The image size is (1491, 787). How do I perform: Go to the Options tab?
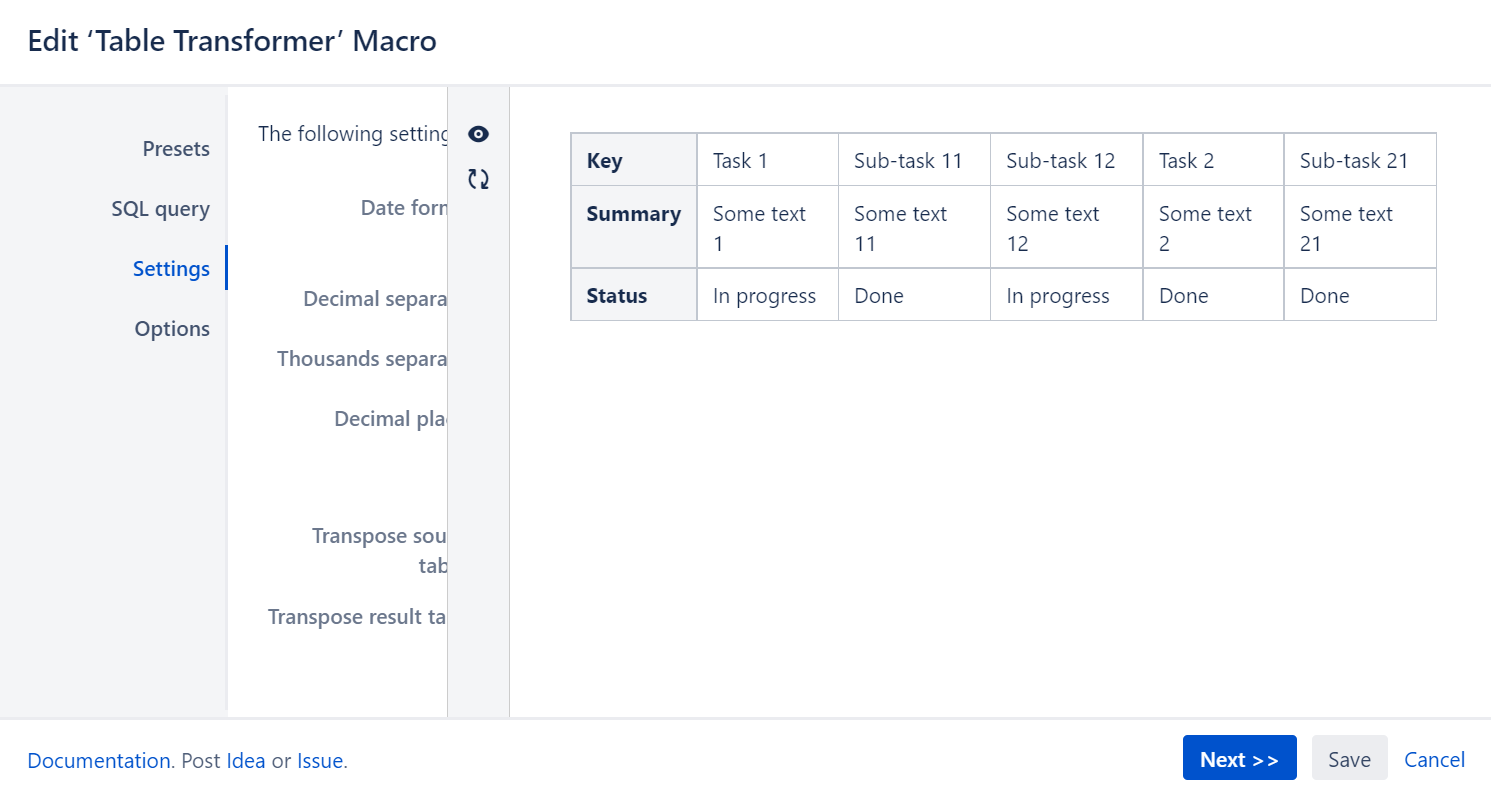click(172, 329)
